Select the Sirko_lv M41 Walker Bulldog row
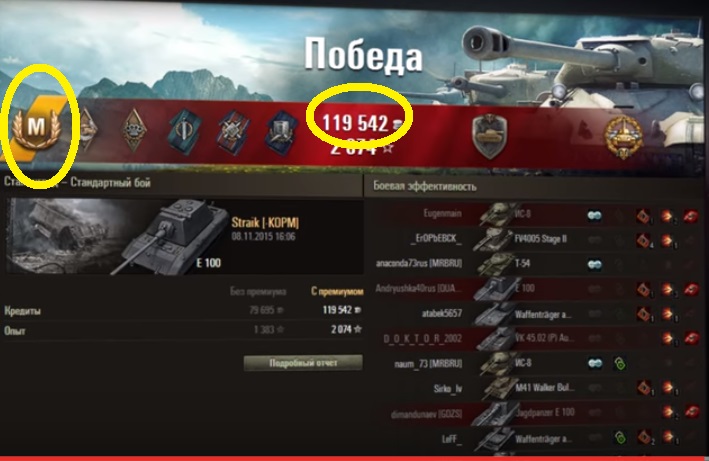 click(536, 388)
